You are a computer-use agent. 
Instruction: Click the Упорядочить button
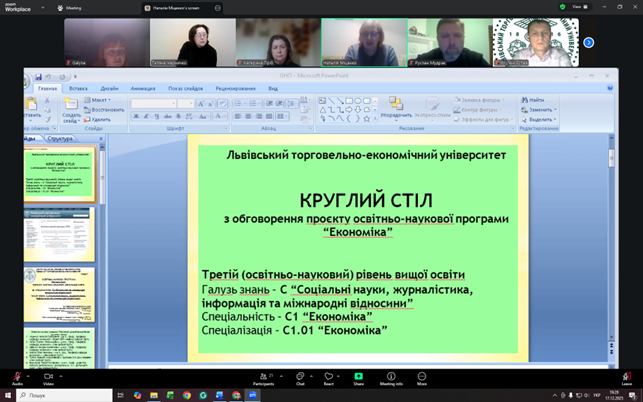[396, 108]
